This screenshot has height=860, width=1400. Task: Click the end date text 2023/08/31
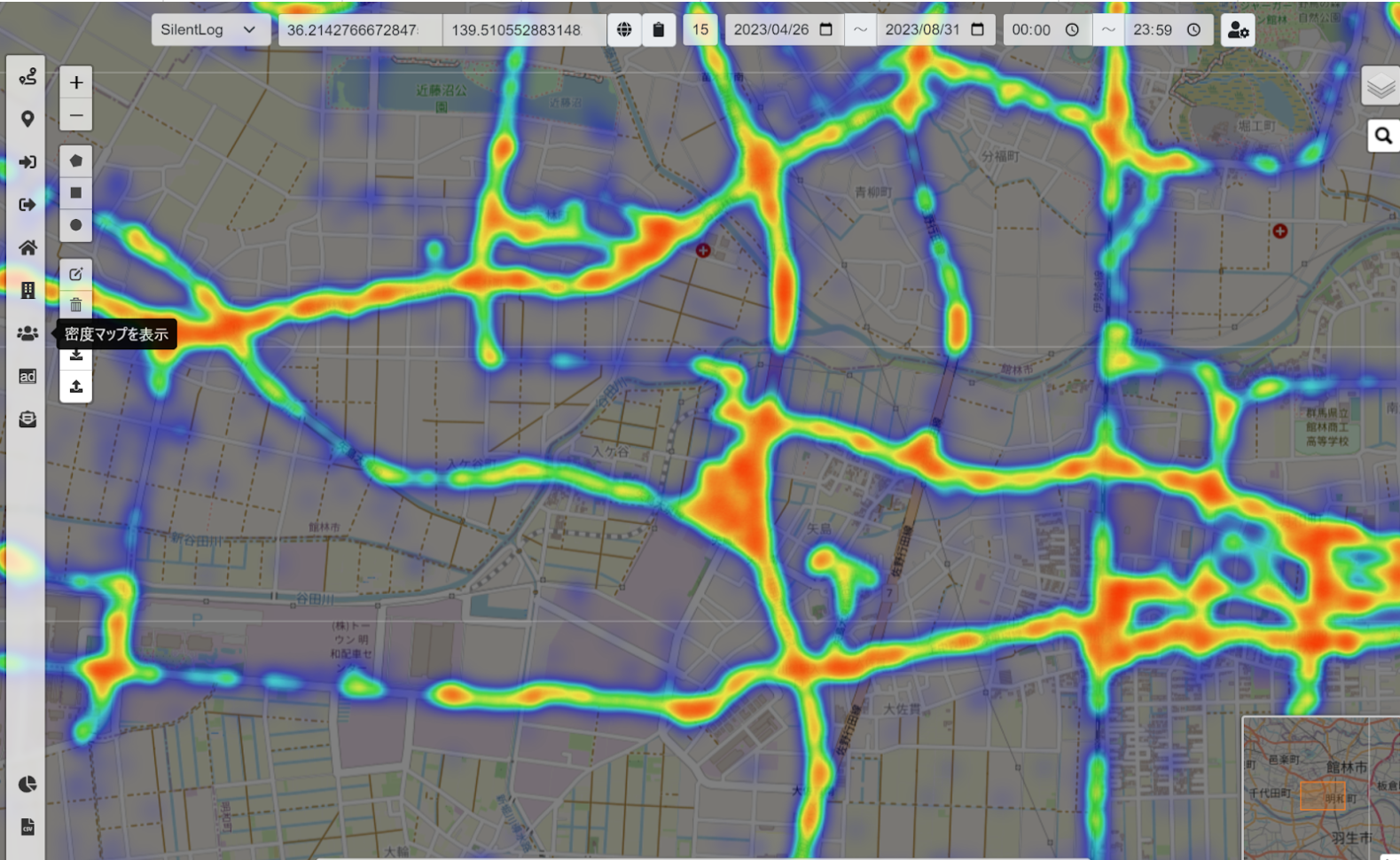pyautogui.click(x=922, y=29)
